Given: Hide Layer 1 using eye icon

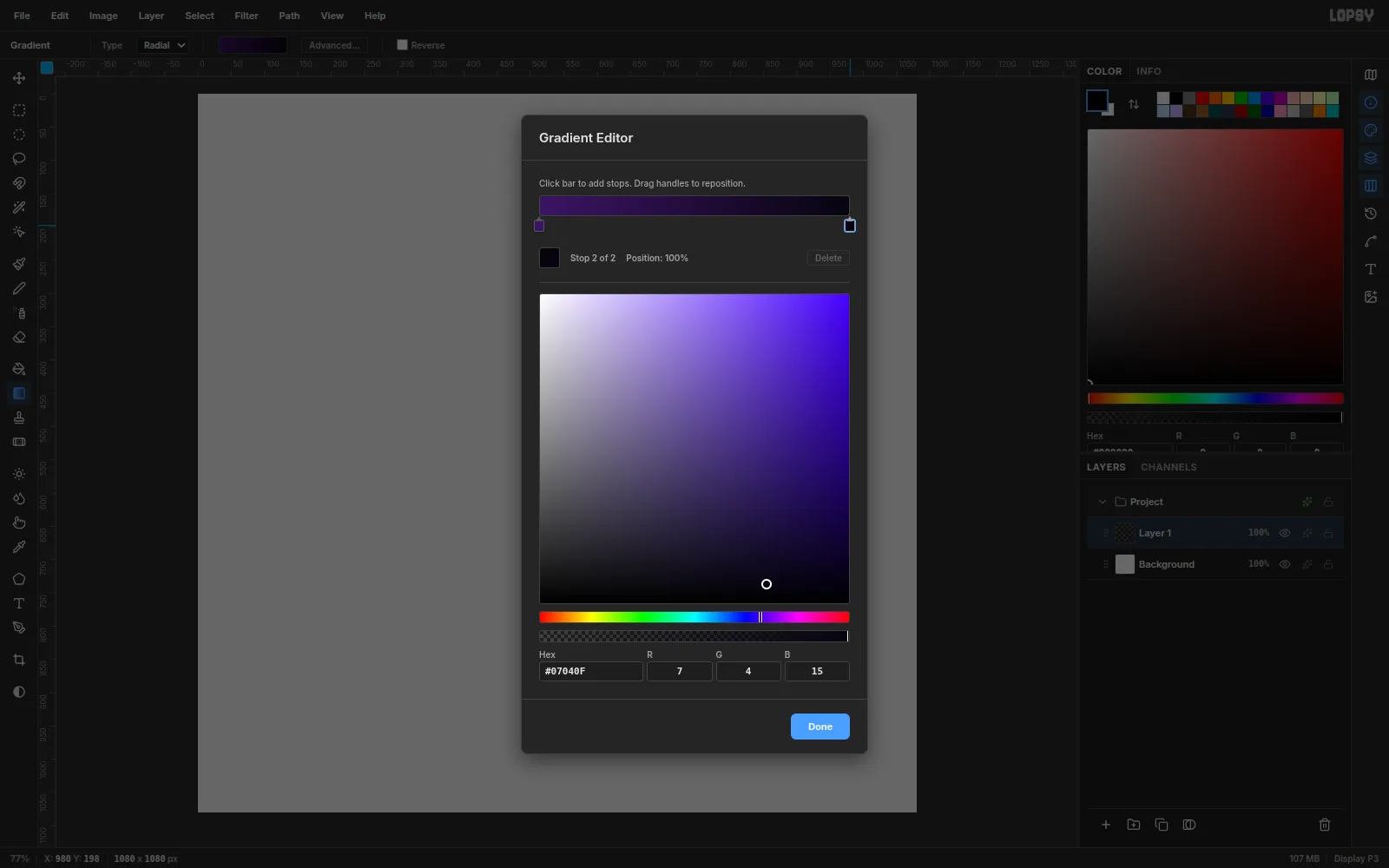Looking at the screenshot, I should tap(1285, 533).
